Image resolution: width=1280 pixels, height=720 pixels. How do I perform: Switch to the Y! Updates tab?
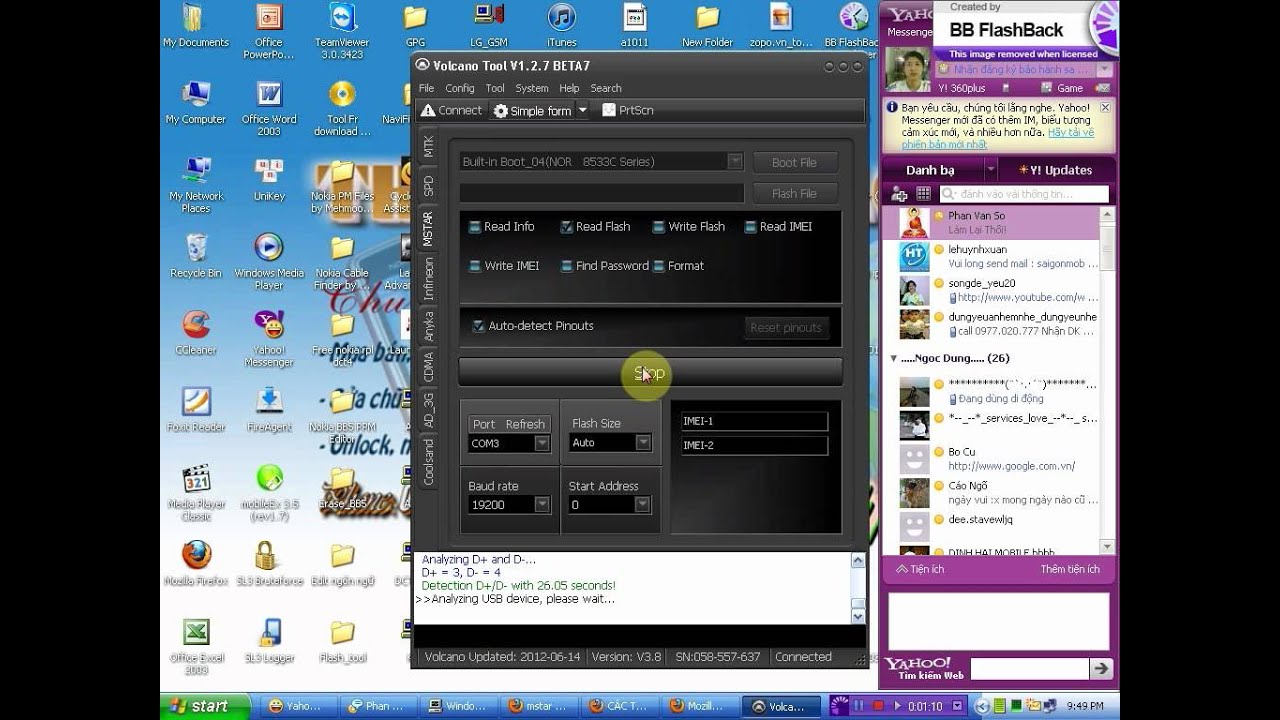point(1054,170)
